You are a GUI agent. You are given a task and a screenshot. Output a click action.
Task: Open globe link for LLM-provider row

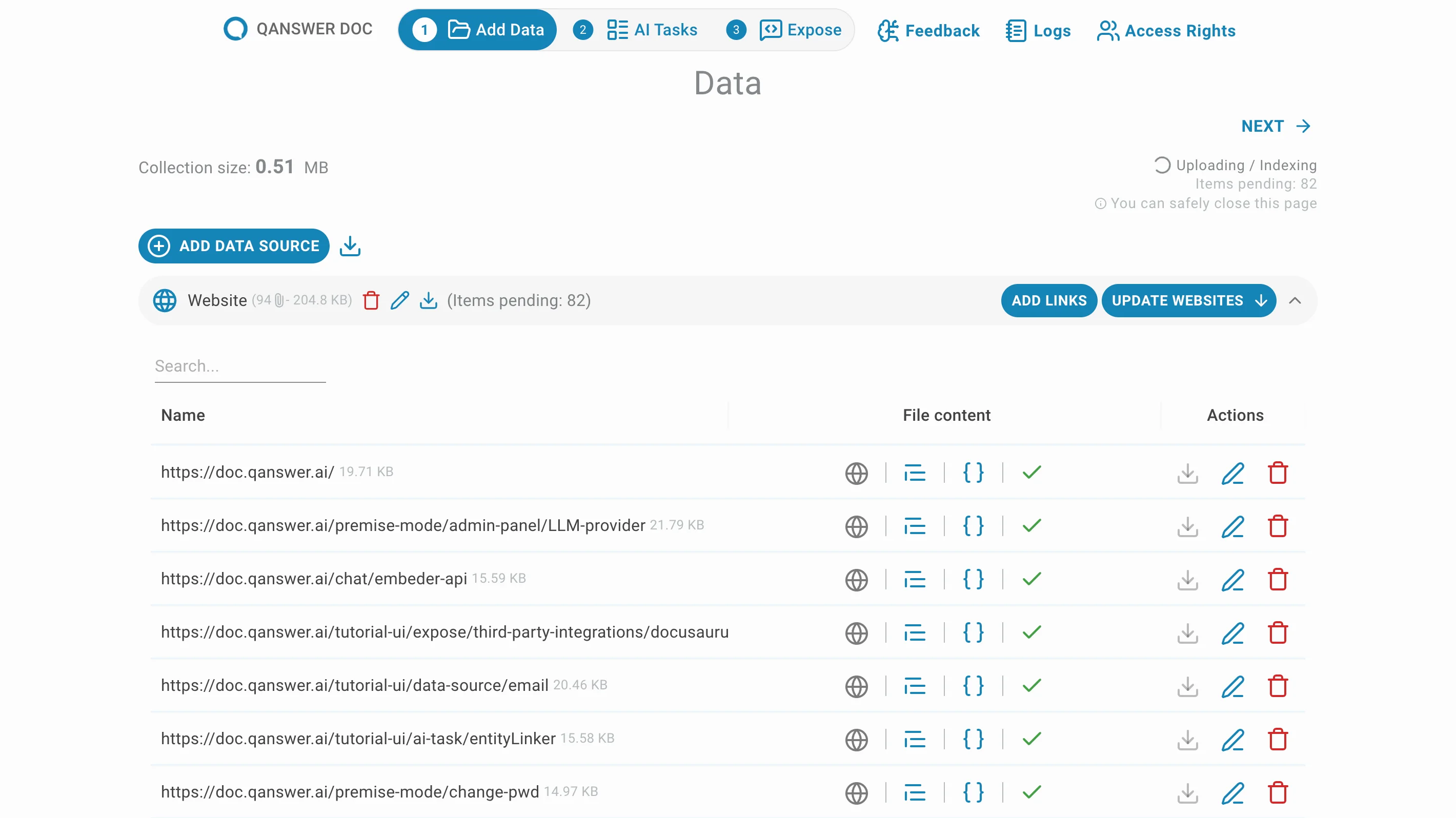click(856, 526)
